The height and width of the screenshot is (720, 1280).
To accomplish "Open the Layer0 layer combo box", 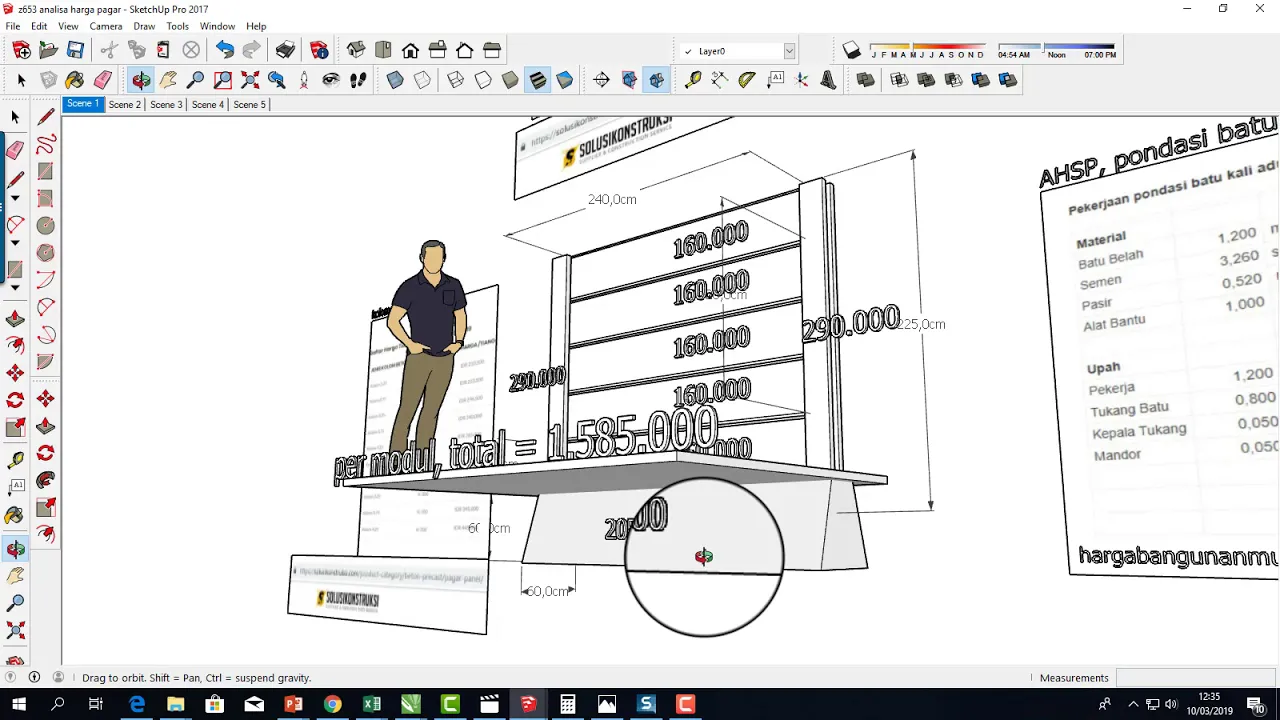I will pyautogui.click(x=738, y=51).
